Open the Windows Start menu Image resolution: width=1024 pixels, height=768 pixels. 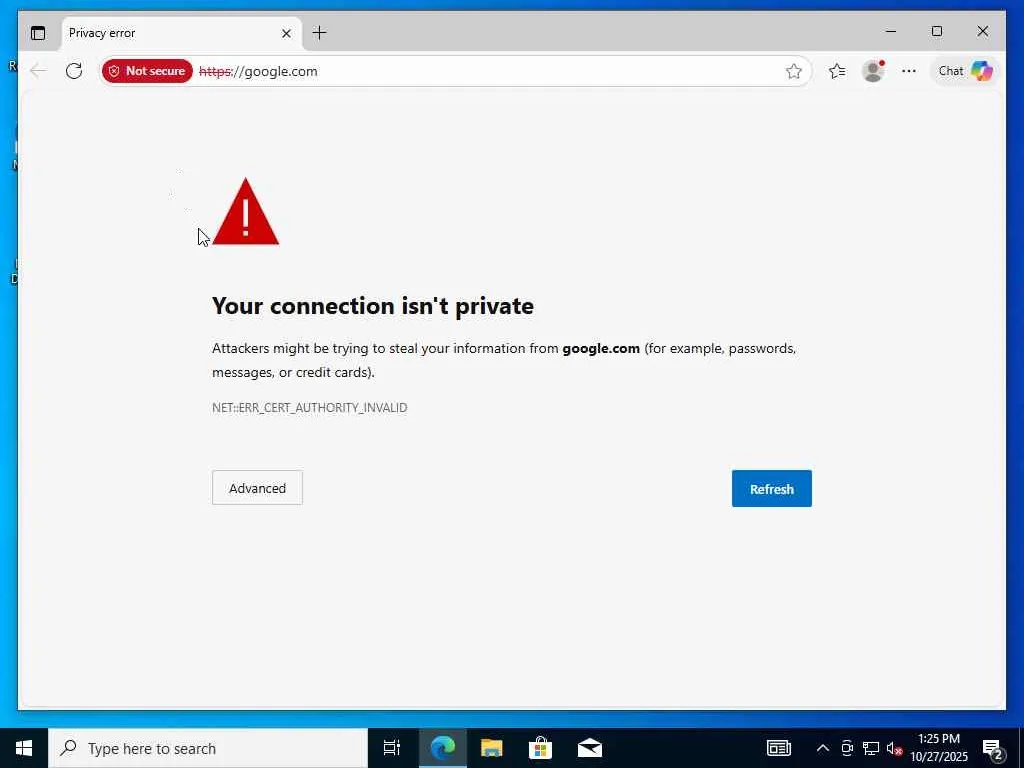click(24, 748)
